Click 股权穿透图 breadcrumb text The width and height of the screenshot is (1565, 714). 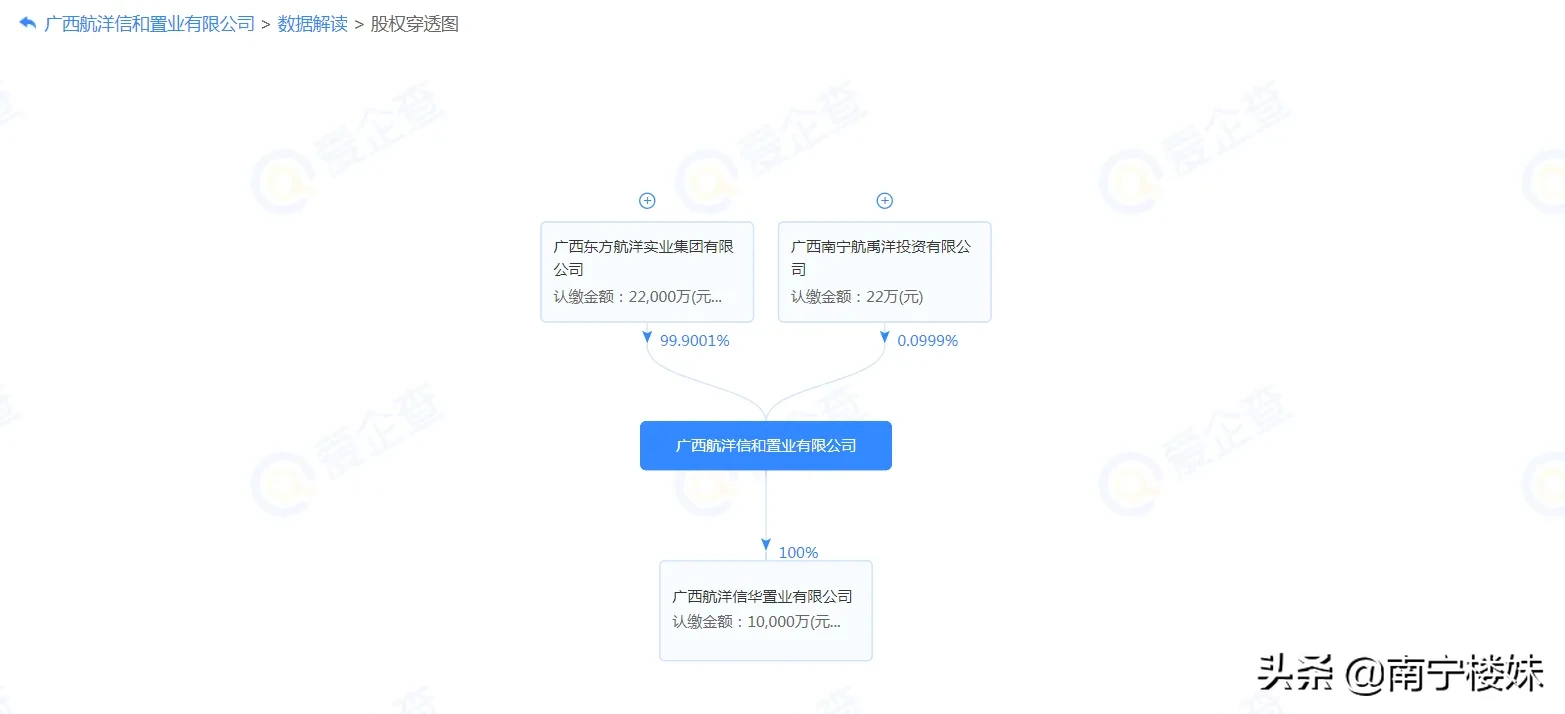tap(414, 24)
